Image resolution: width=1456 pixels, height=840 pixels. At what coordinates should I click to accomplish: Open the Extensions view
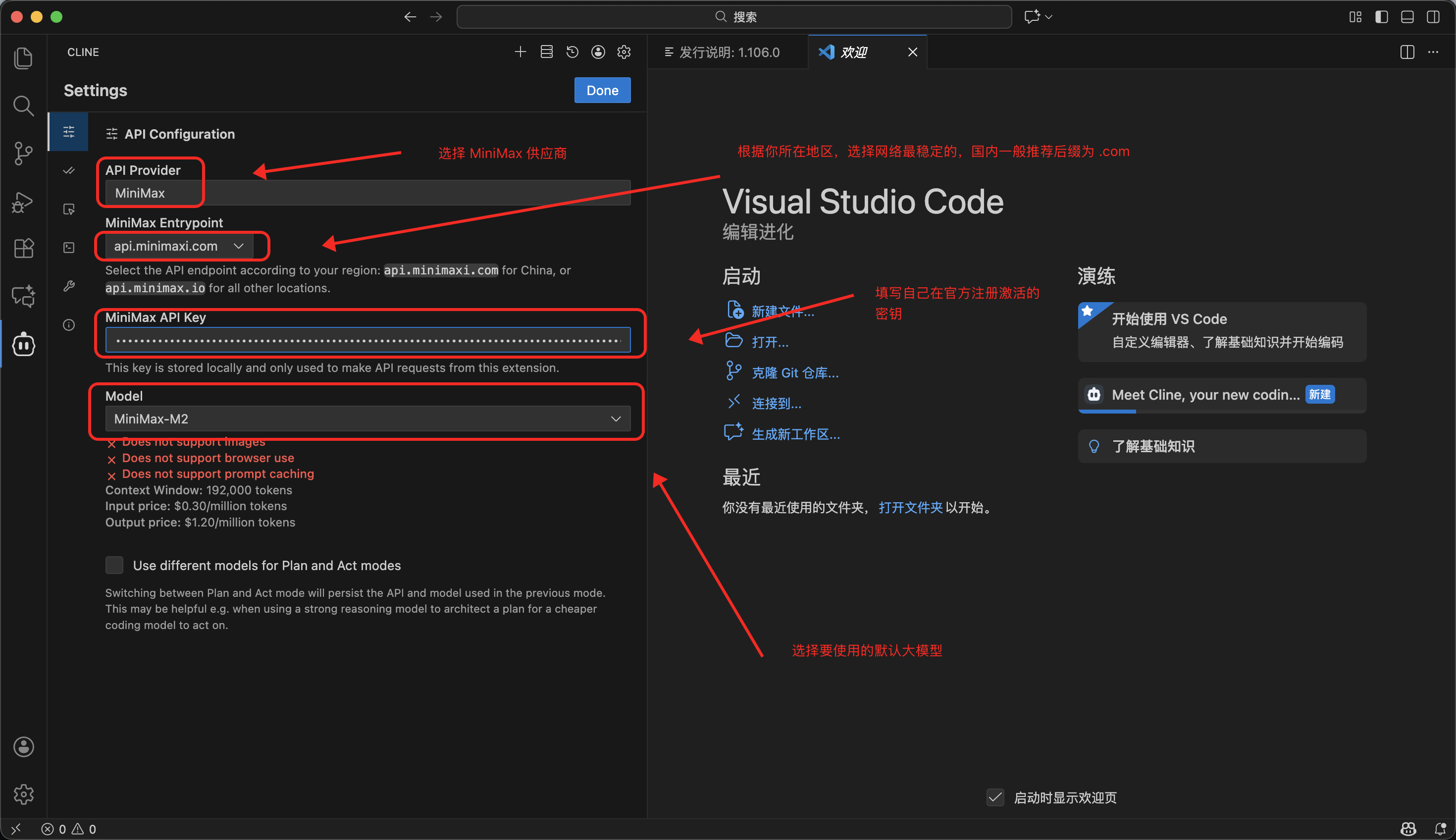pyautogui.click(x=23, y=249)
